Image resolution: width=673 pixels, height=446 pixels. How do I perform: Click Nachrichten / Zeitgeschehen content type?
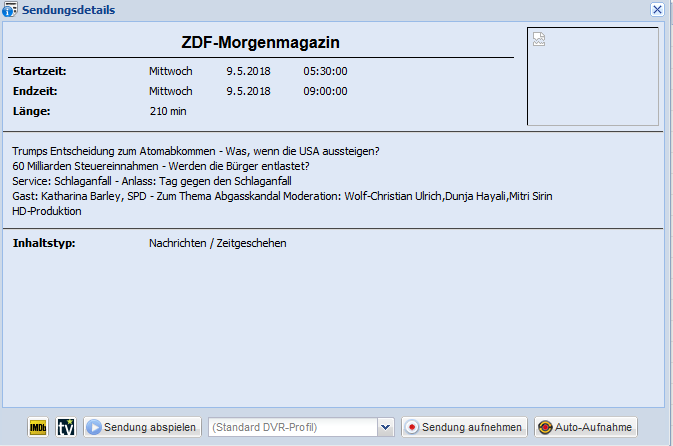(x=218, y=243)
